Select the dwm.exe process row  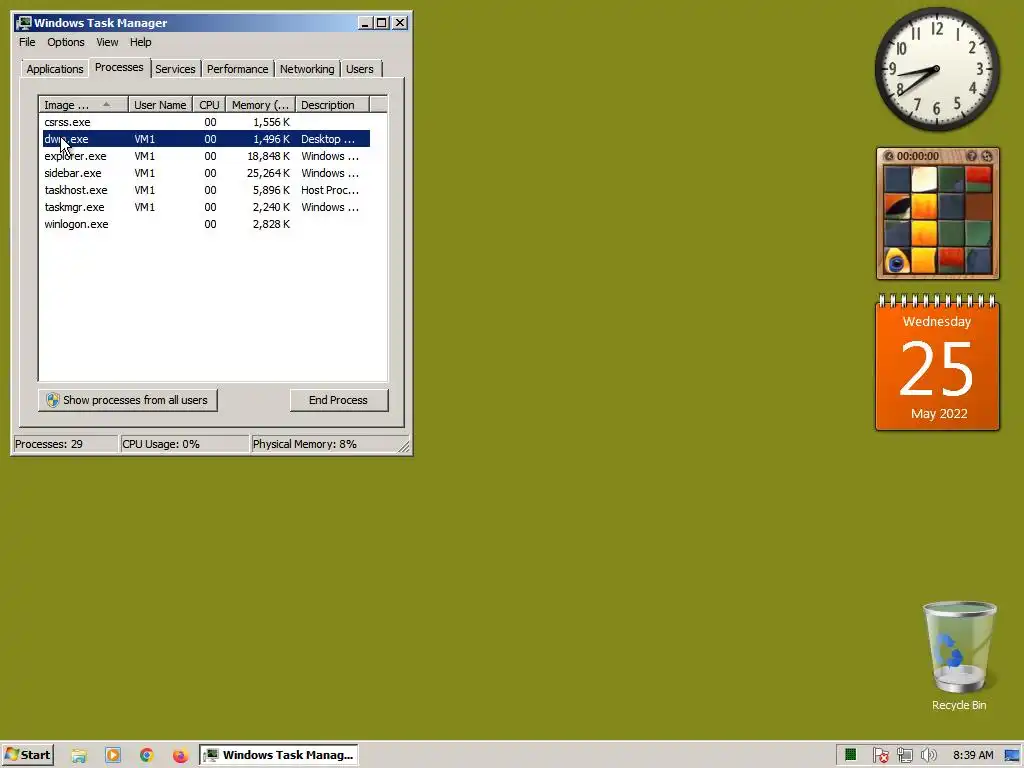(x=206, y=139)
